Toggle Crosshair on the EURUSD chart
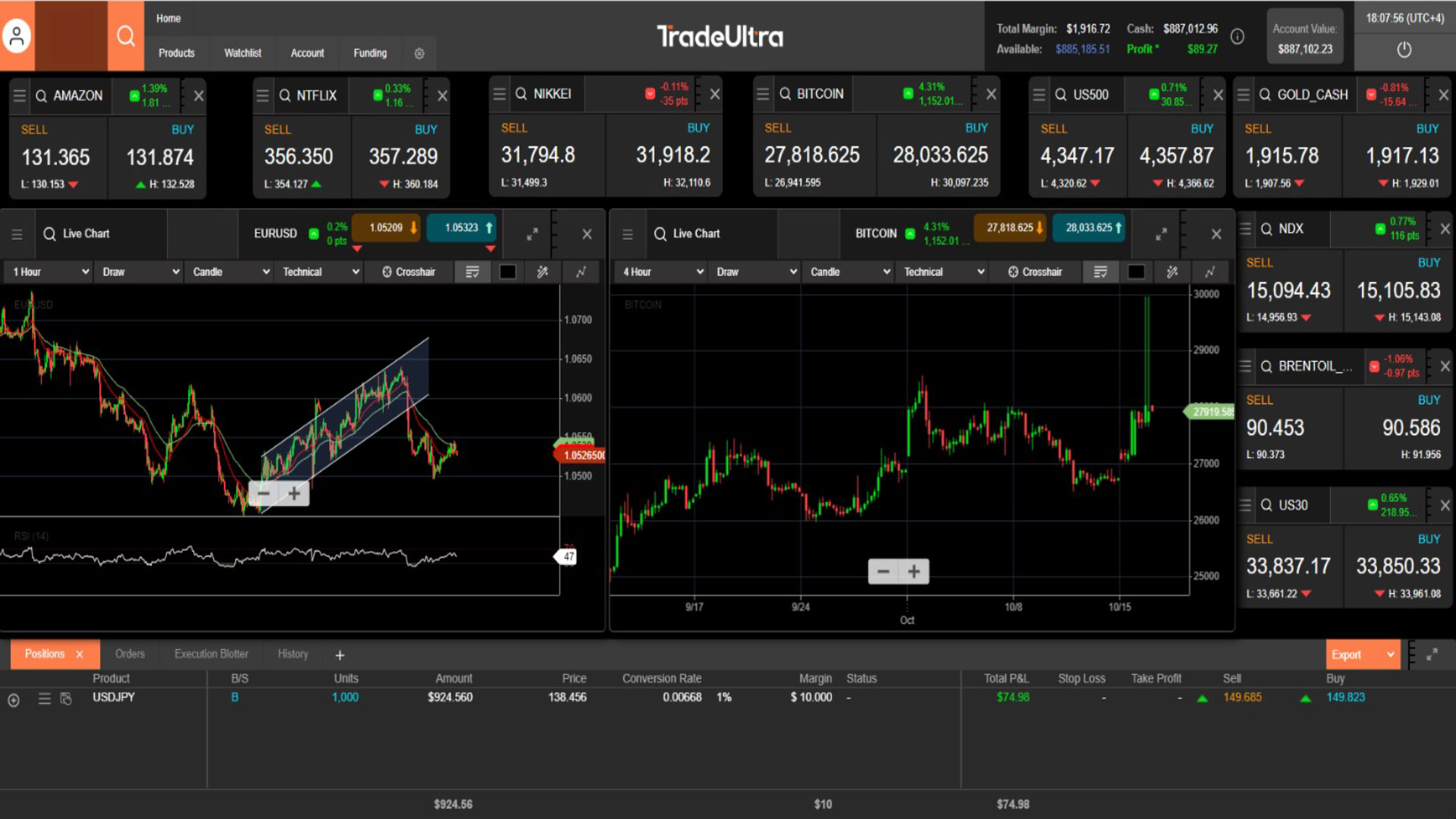The width and height of the screenshot is (1456, 819). pyautogui.click(x=409, y=271)
